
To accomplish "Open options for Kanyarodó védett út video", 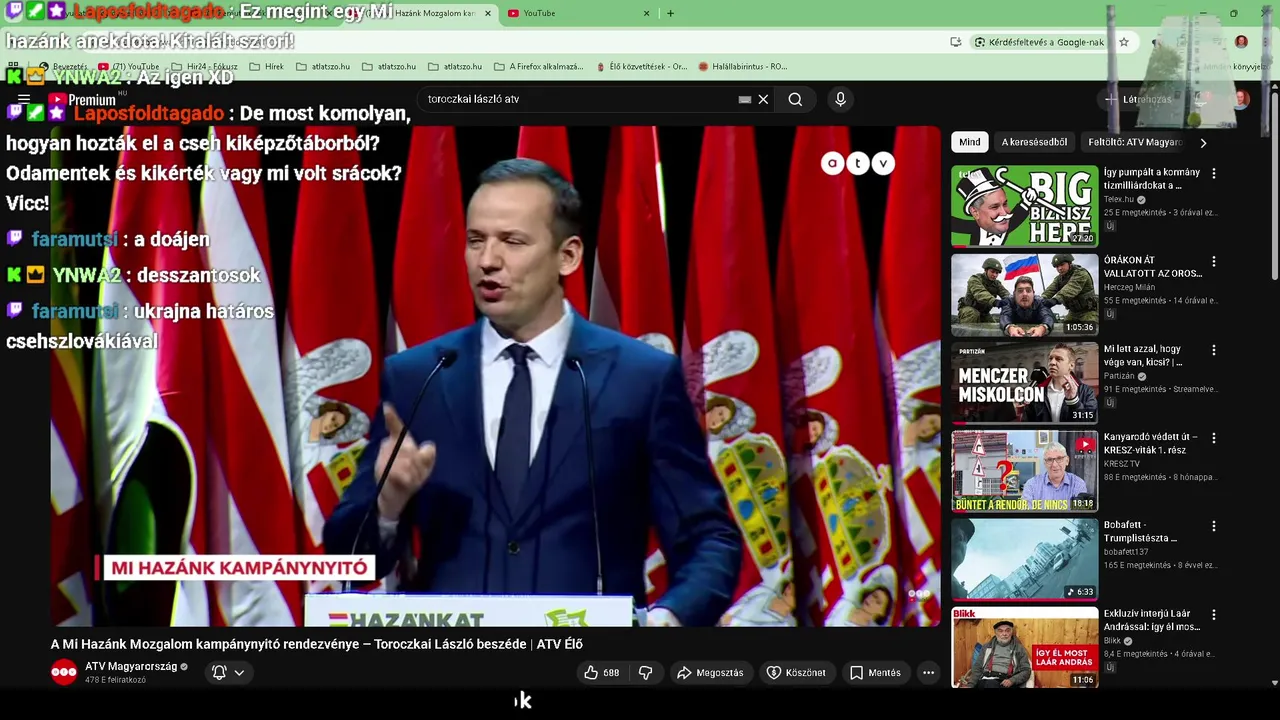I will [x=1214, y=438].
